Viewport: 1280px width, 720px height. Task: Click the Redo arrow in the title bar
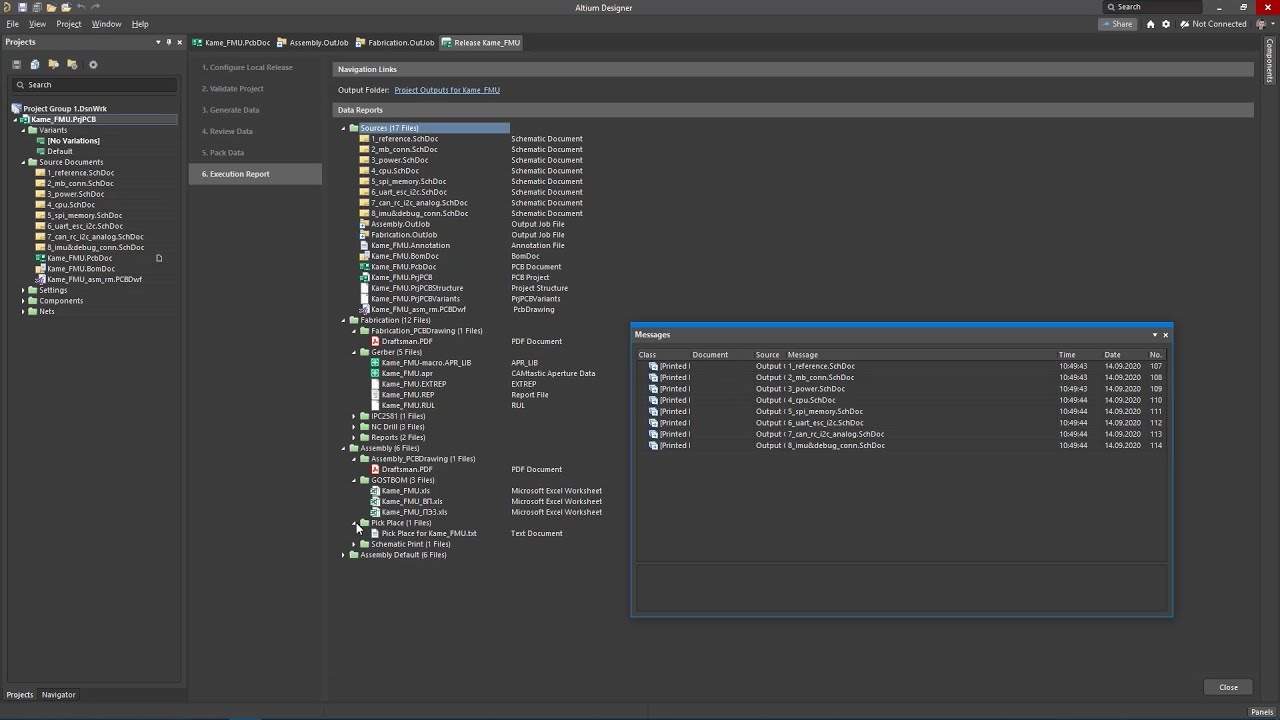point(96,7)
